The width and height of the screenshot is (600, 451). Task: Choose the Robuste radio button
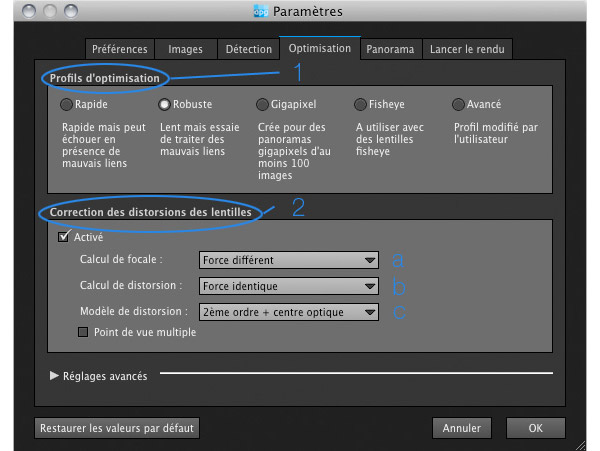click(x=164, y=104)
